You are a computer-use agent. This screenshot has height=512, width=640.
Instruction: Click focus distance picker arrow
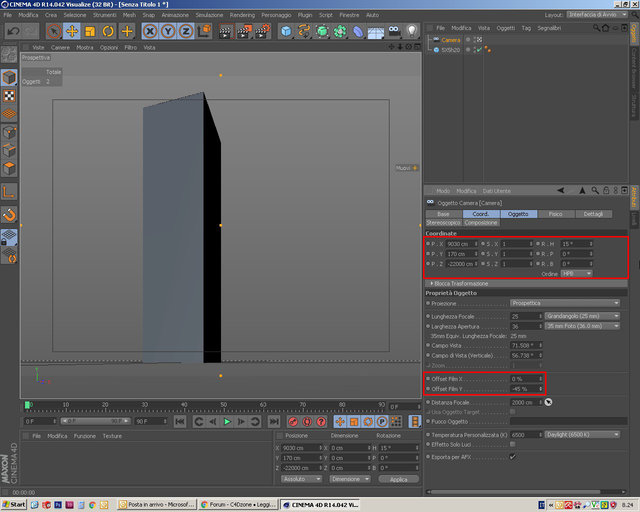(548, 402)
